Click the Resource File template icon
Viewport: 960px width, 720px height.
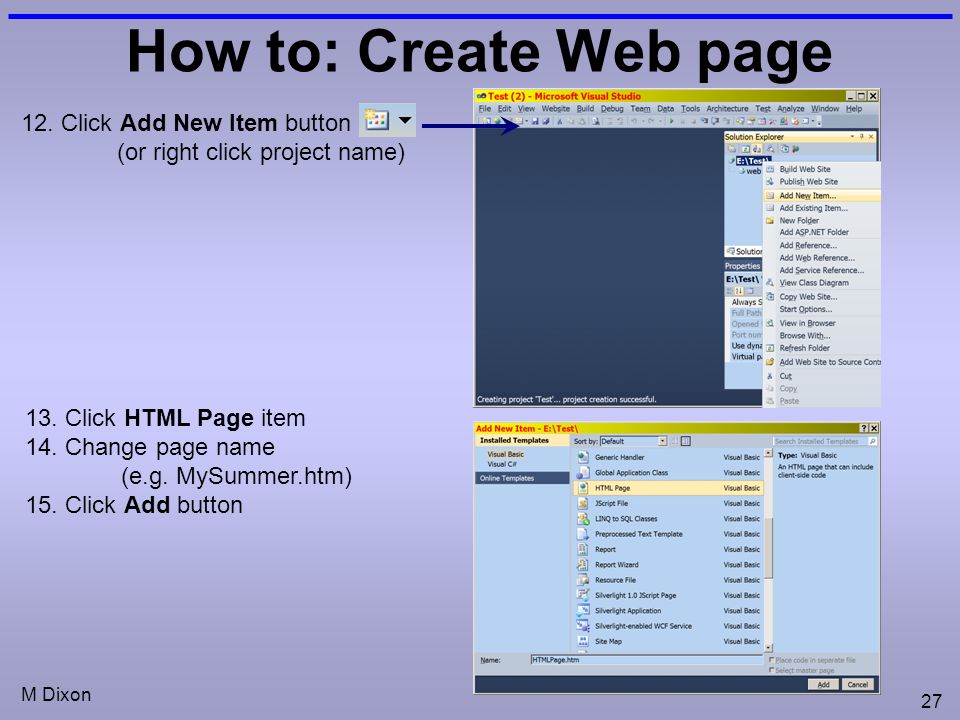pos(583,580)
